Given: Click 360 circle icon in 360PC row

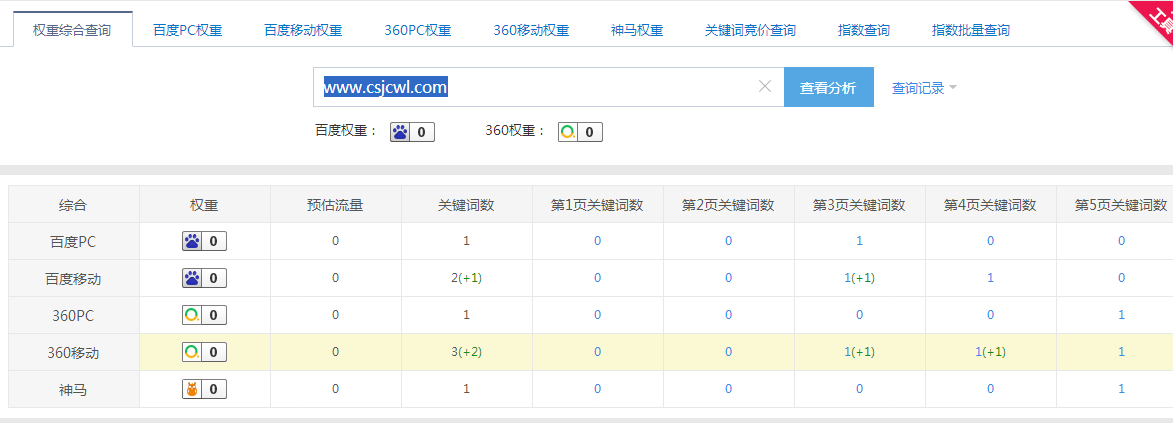Looking at the screenshot, I should click(192, 315).
